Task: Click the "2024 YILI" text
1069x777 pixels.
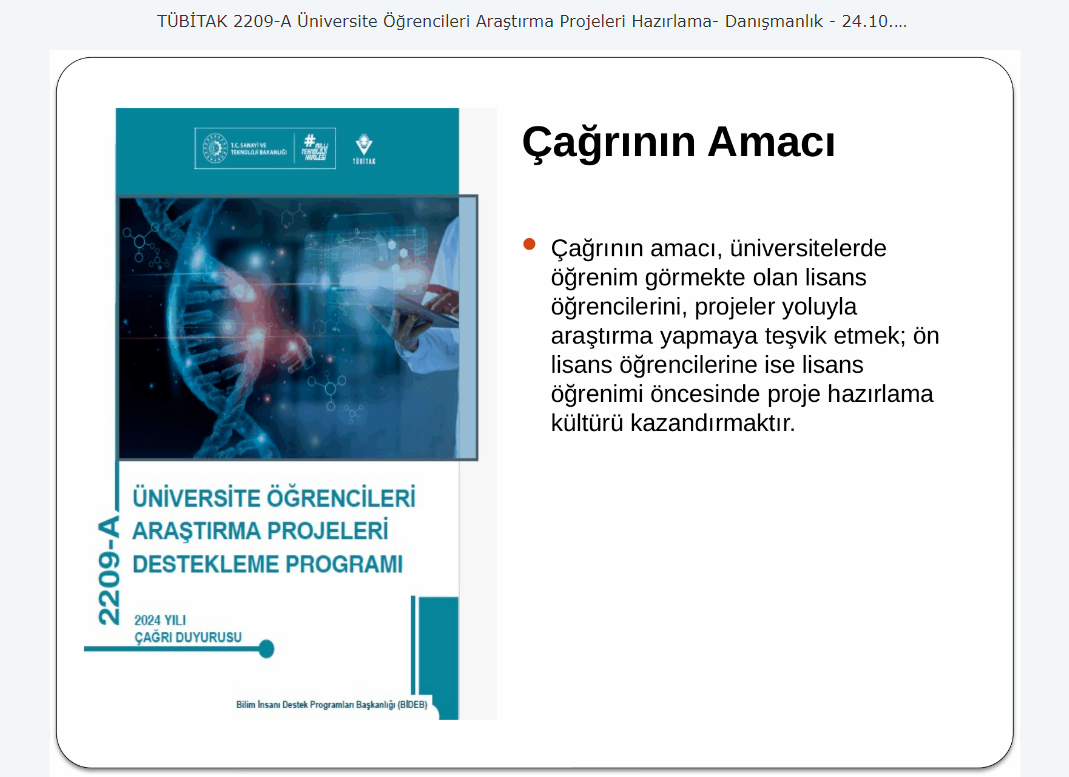Action: pyautogui.click(x=161, y=620)
